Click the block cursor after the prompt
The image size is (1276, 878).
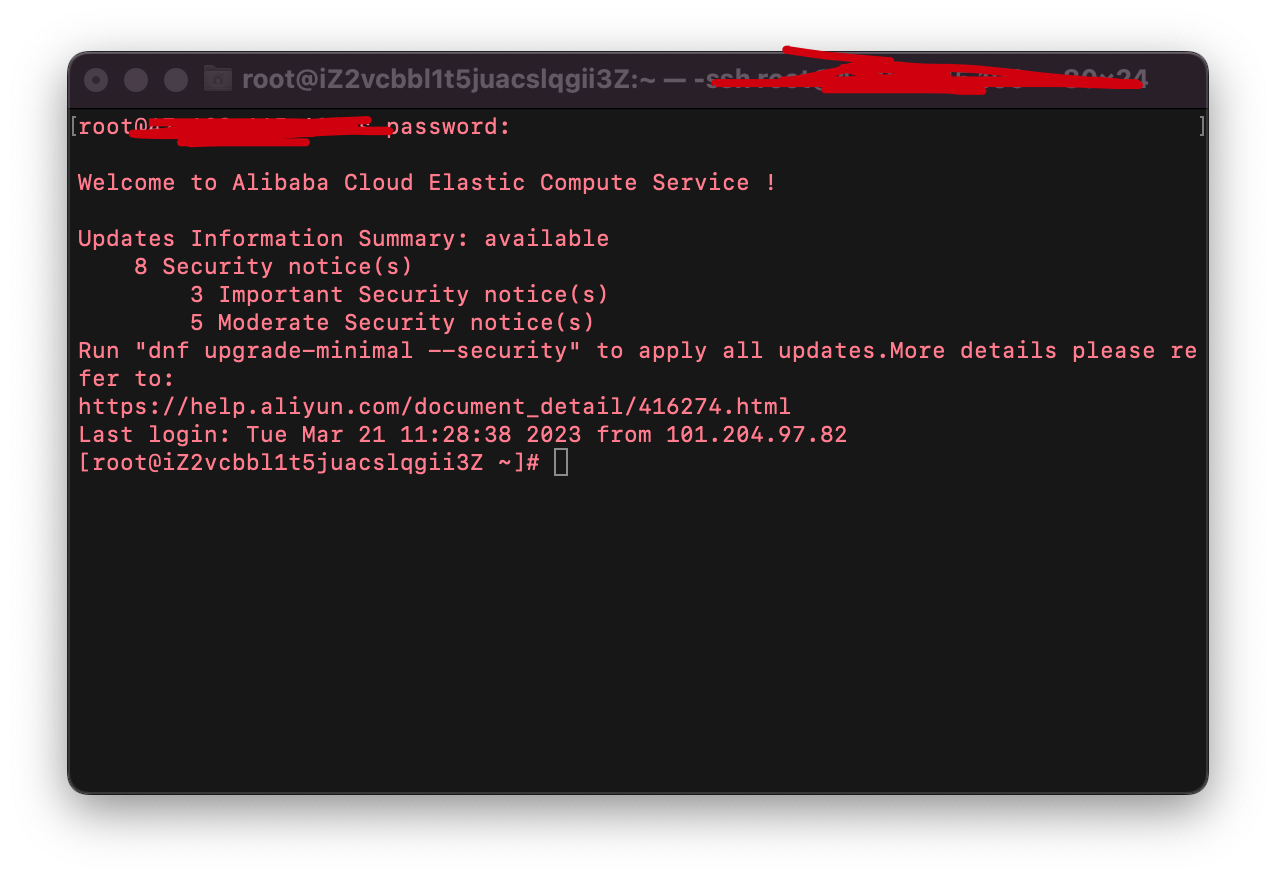point(561,462)
